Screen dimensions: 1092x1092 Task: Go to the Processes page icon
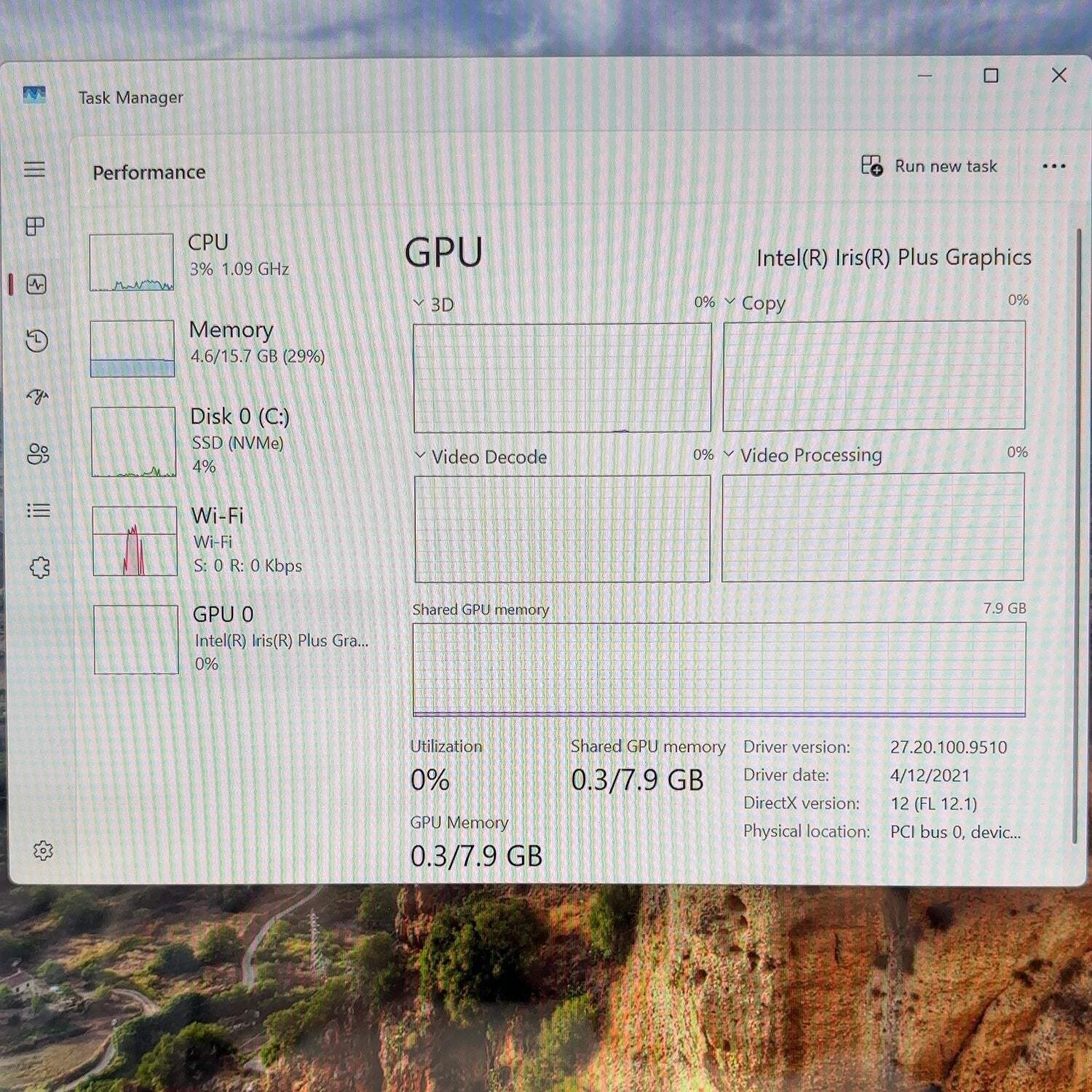pyautogui.click(x=35, y=226)
